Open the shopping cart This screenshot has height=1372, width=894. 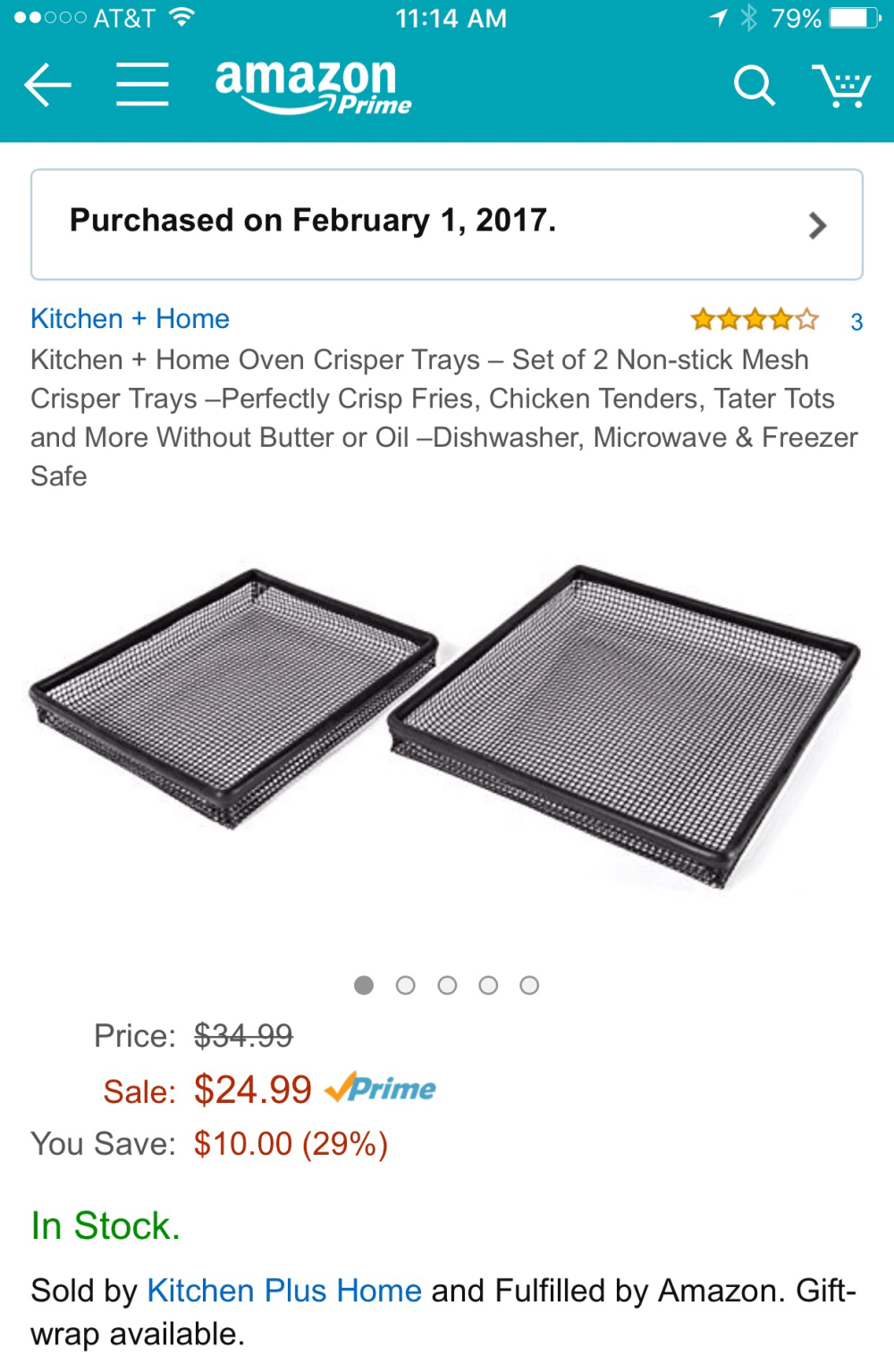point(841,86)
